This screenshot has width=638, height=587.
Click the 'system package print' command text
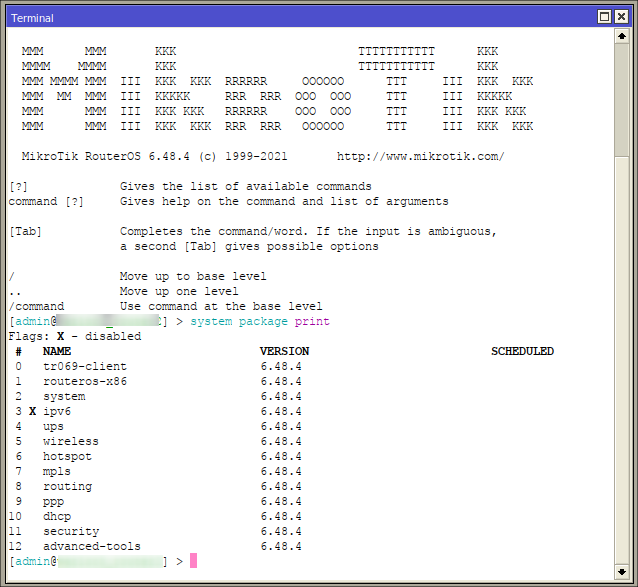pos(259,321)
